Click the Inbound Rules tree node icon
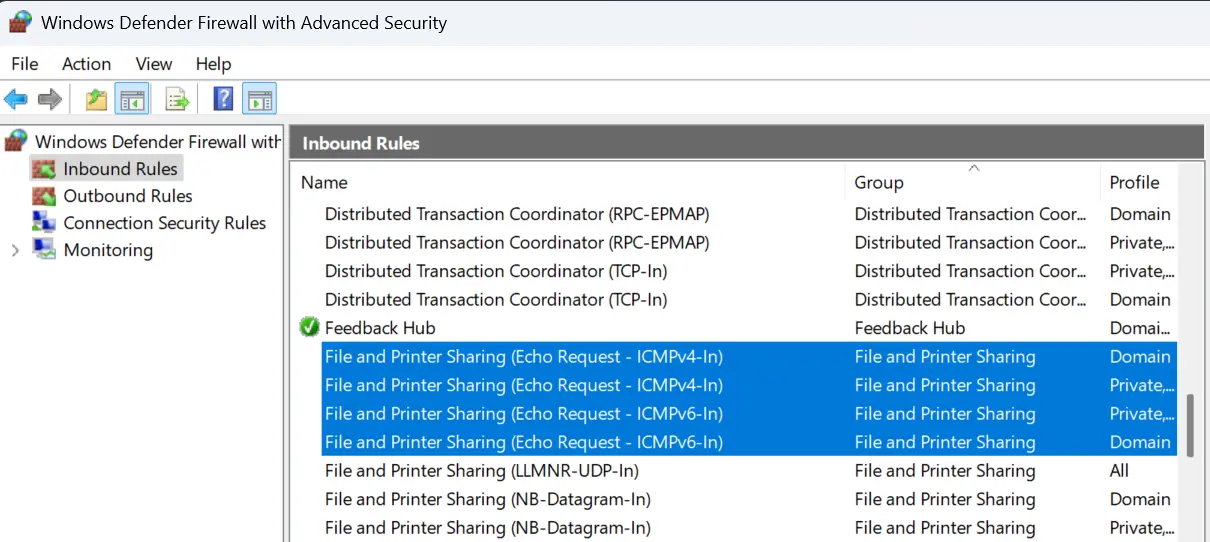Viewport: 1210px width, 542px height. pos(44,169)
